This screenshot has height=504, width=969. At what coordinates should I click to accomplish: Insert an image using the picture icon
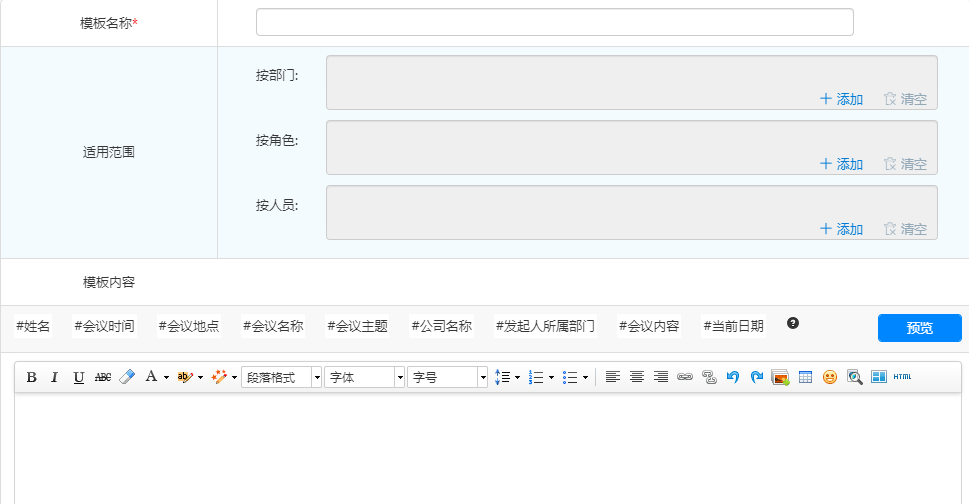(x=781, y=377)
